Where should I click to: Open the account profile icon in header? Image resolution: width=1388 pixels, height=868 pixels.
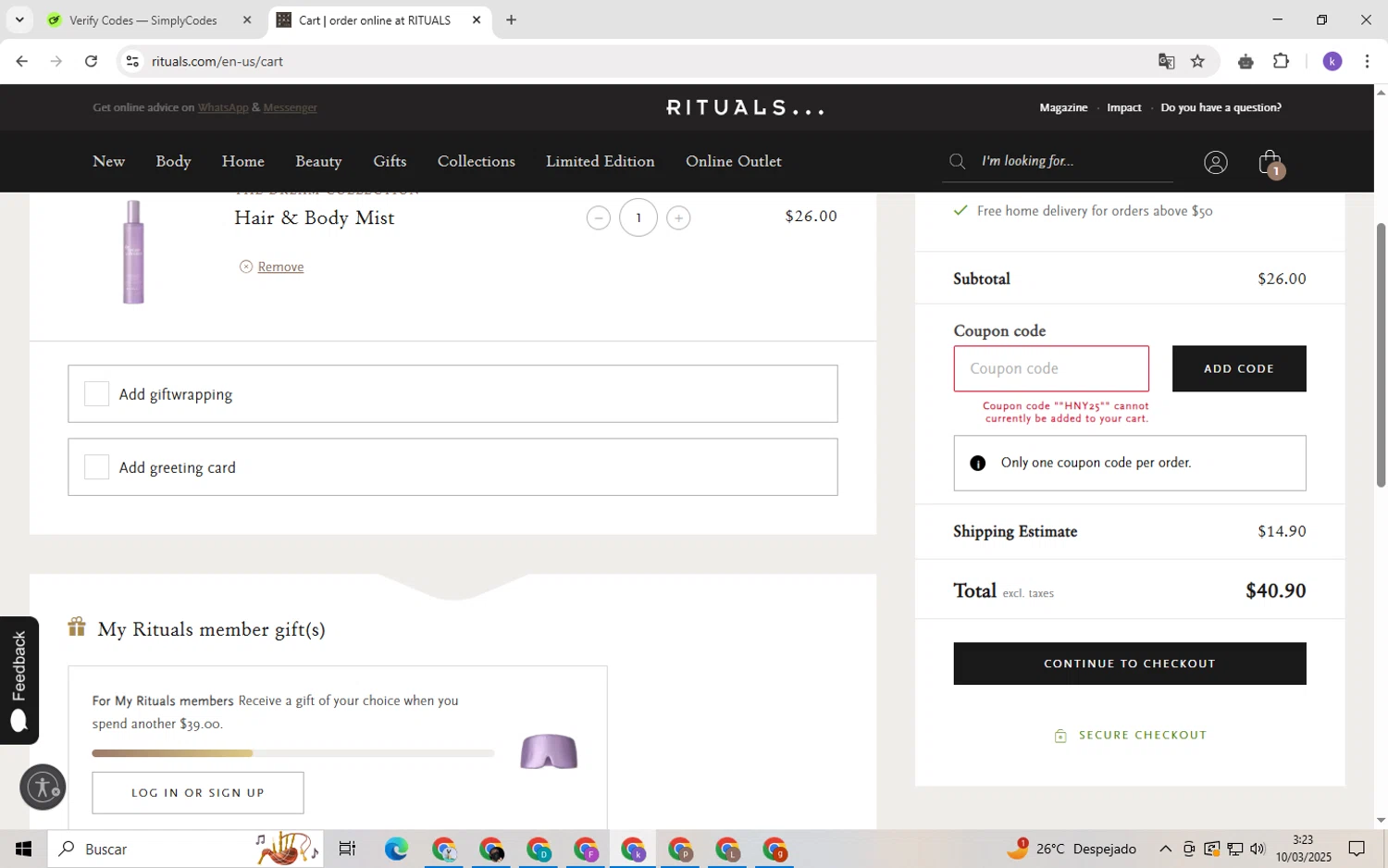pos(1215,163)
